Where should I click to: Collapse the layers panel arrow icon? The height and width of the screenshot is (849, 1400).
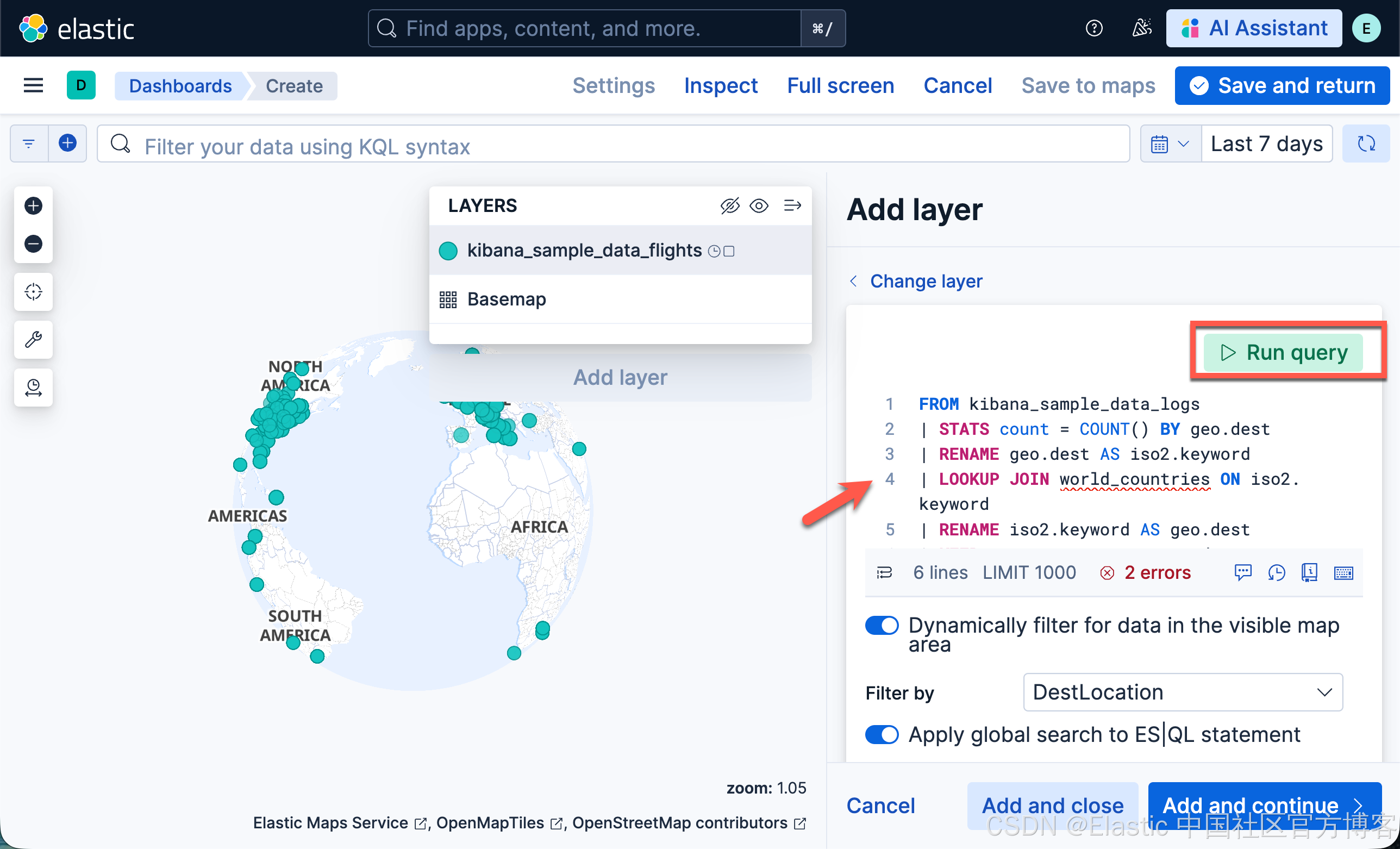coord(792,205)
